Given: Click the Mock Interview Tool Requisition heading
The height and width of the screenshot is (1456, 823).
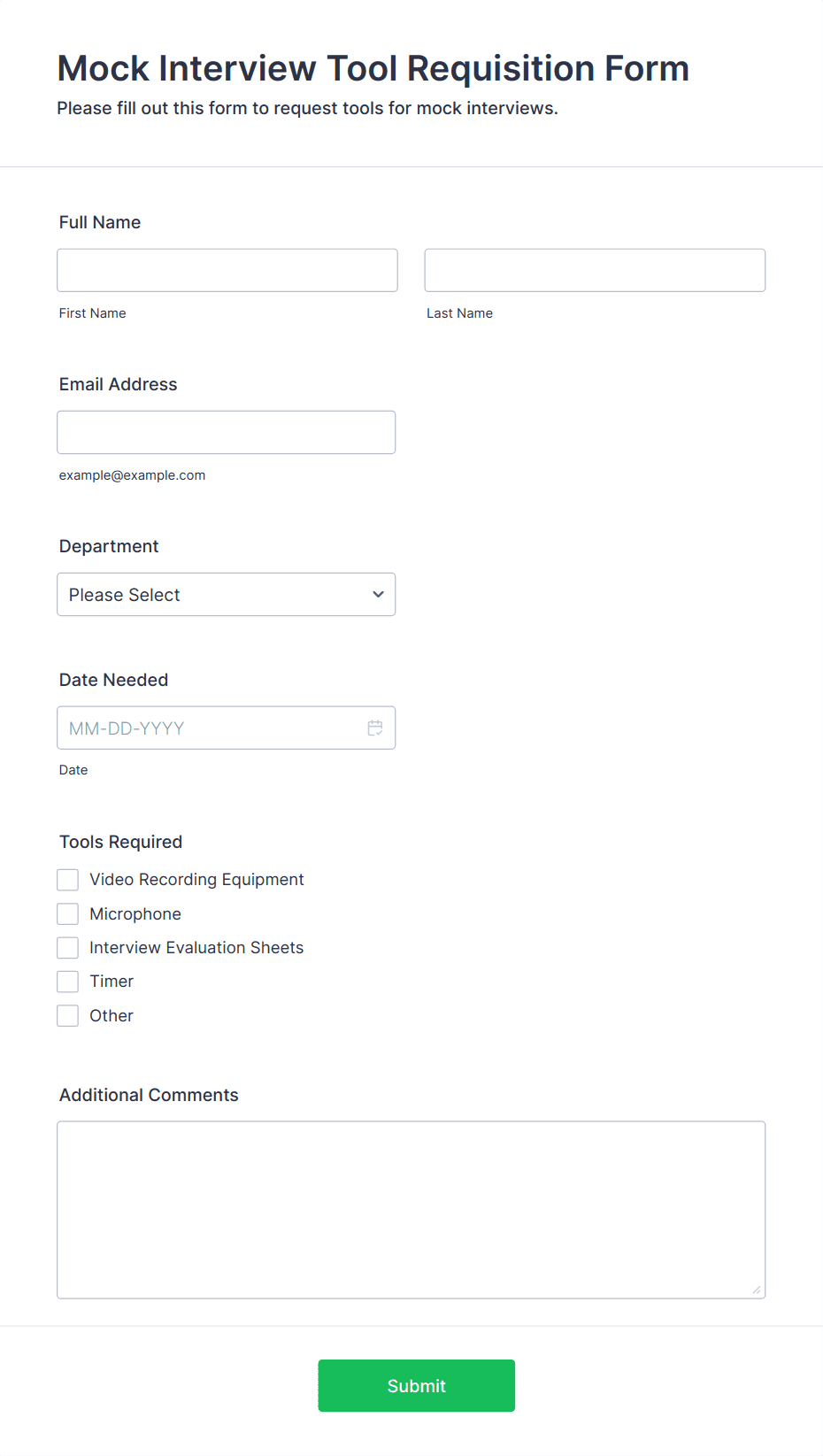Looking at the screenshot, I should coord(373,68).
